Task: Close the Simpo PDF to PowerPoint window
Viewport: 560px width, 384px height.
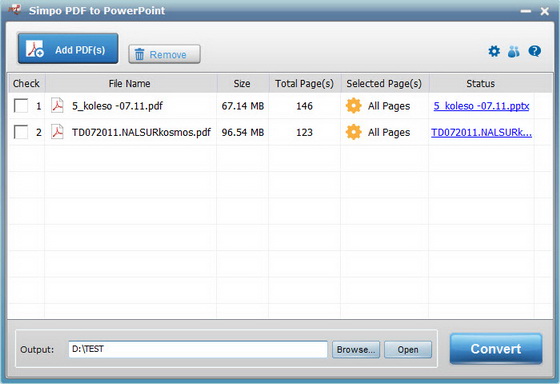Action: point(545,11)
